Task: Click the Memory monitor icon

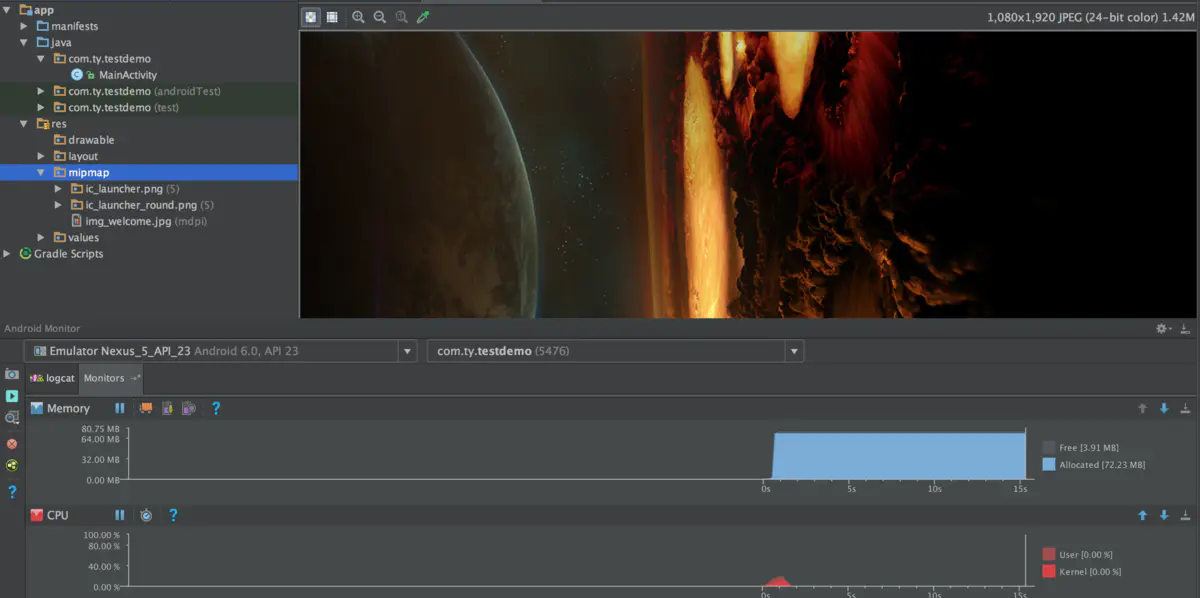Action: point(37,408)
